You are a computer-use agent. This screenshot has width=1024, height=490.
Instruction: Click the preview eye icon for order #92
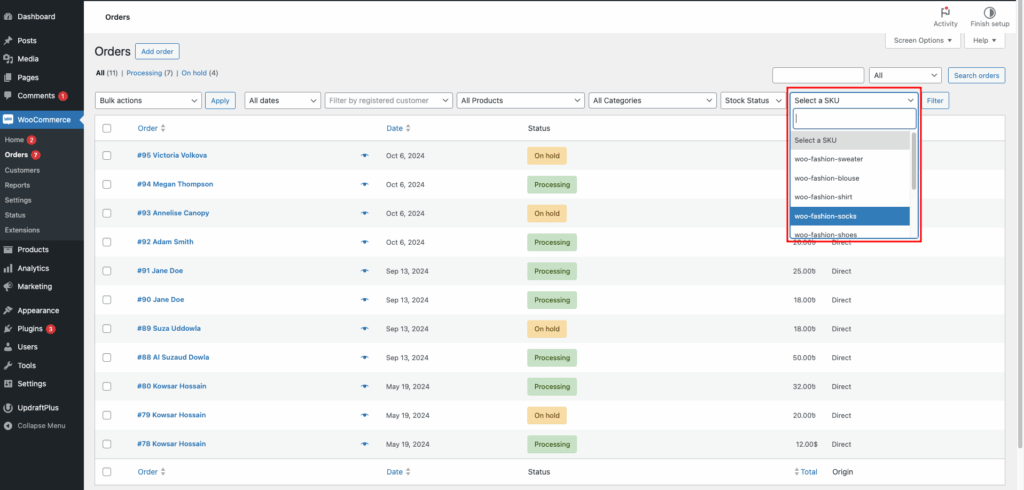point(364,242)
